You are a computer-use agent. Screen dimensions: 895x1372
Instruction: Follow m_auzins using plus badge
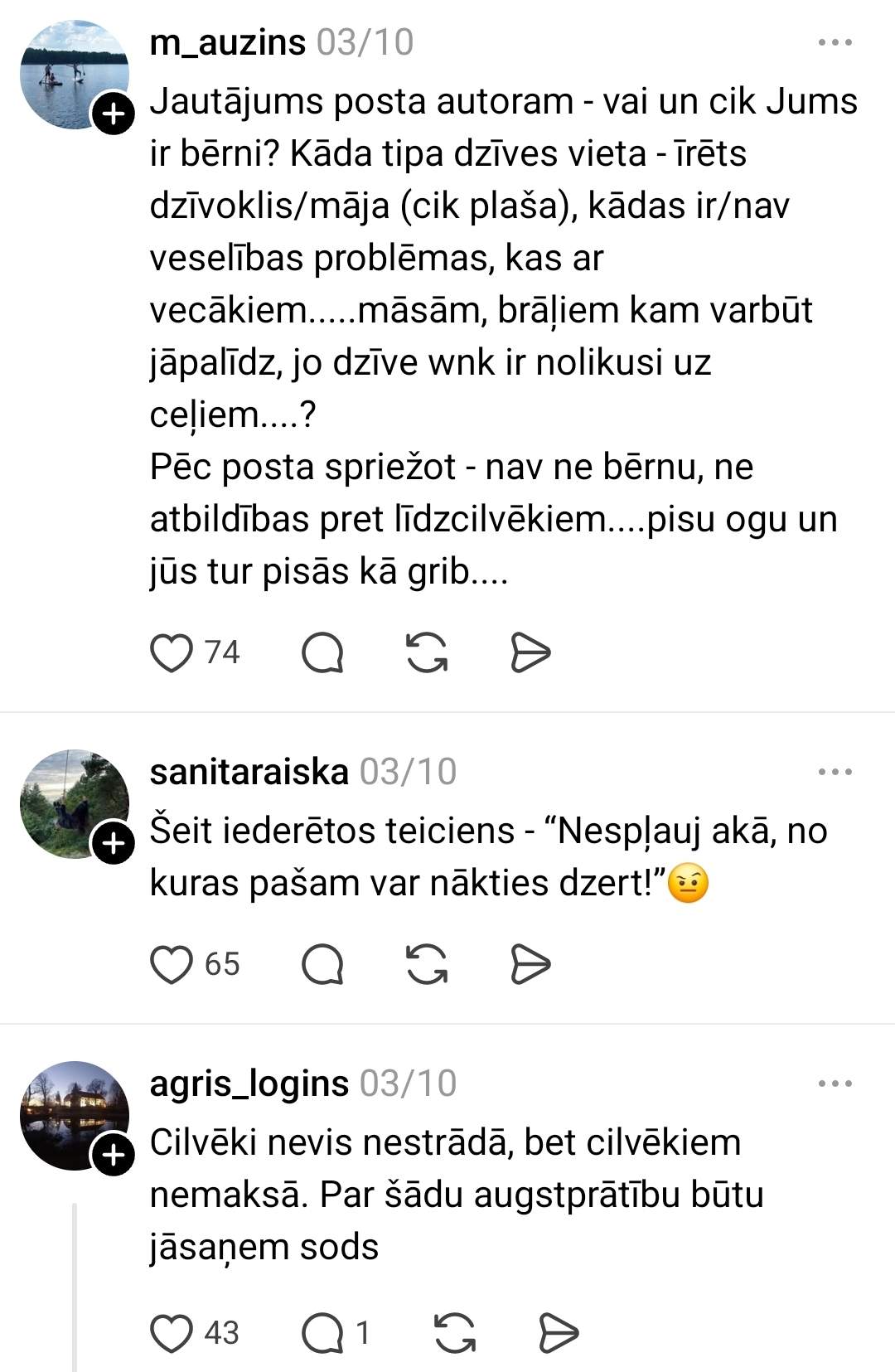tap(114, 114)
